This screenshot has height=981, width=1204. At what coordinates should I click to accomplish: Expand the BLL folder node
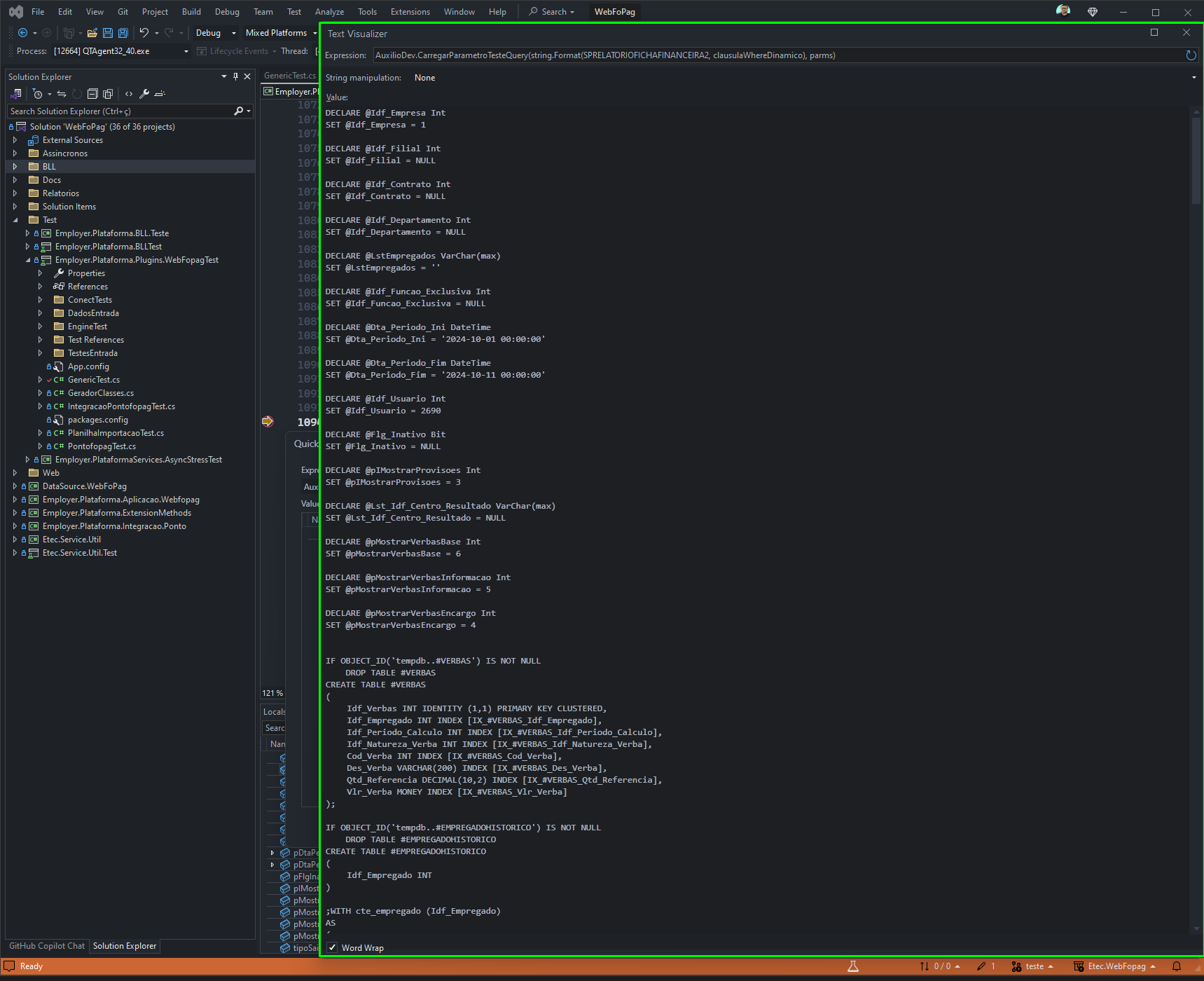[x=15, y=167]
